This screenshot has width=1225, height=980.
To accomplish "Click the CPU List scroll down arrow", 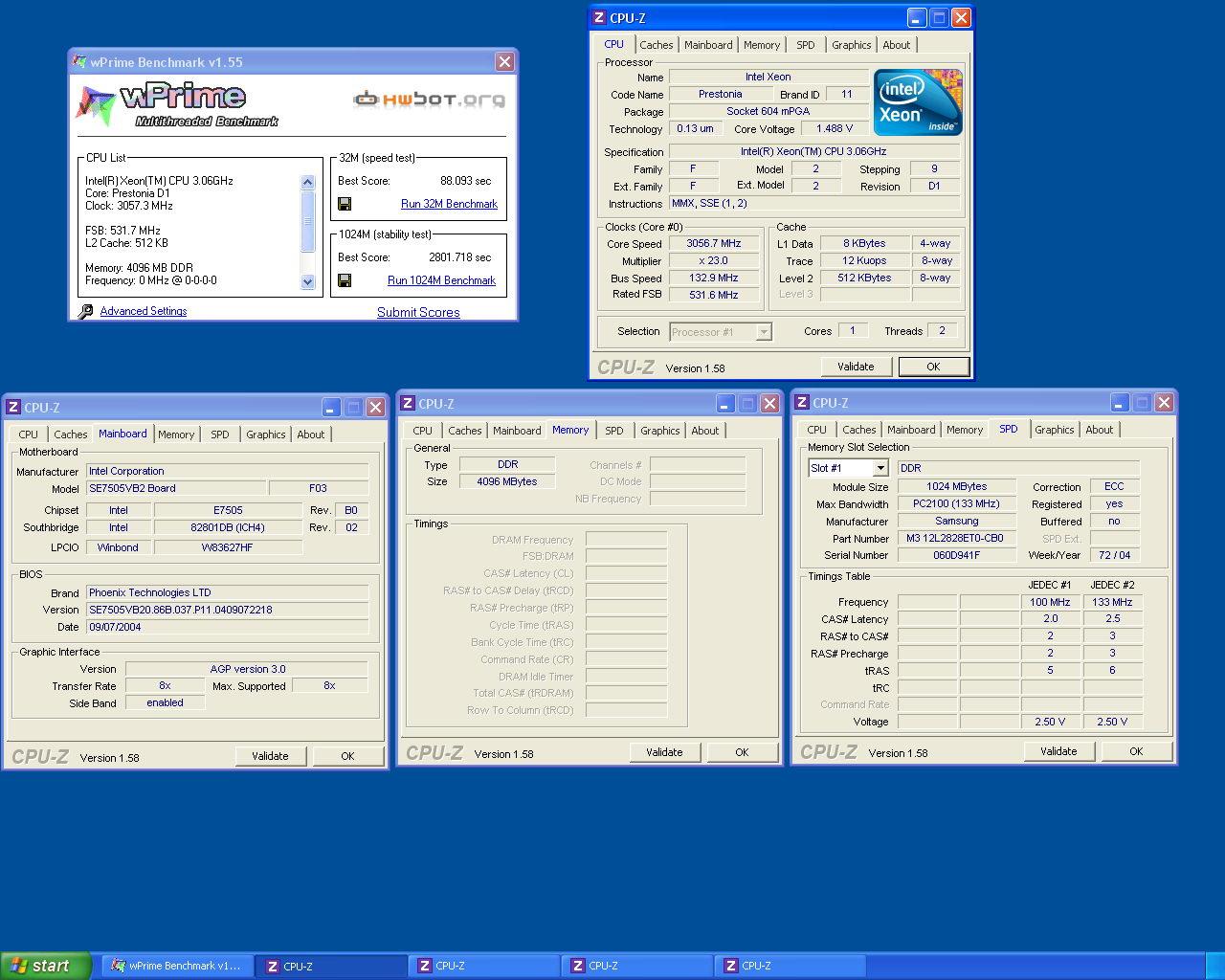I will tap(307, 281).
